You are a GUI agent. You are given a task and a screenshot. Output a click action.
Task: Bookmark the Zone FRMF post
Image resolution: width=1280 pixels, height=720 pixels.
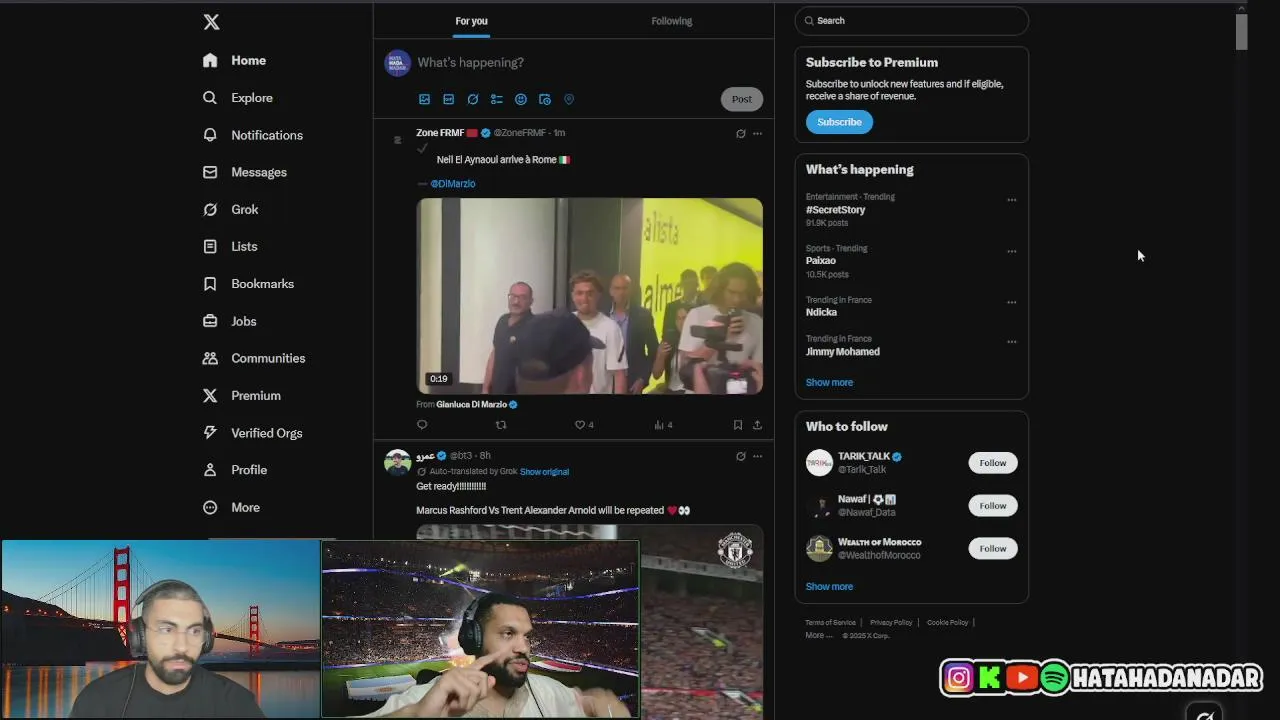click(x=738, y=425)
